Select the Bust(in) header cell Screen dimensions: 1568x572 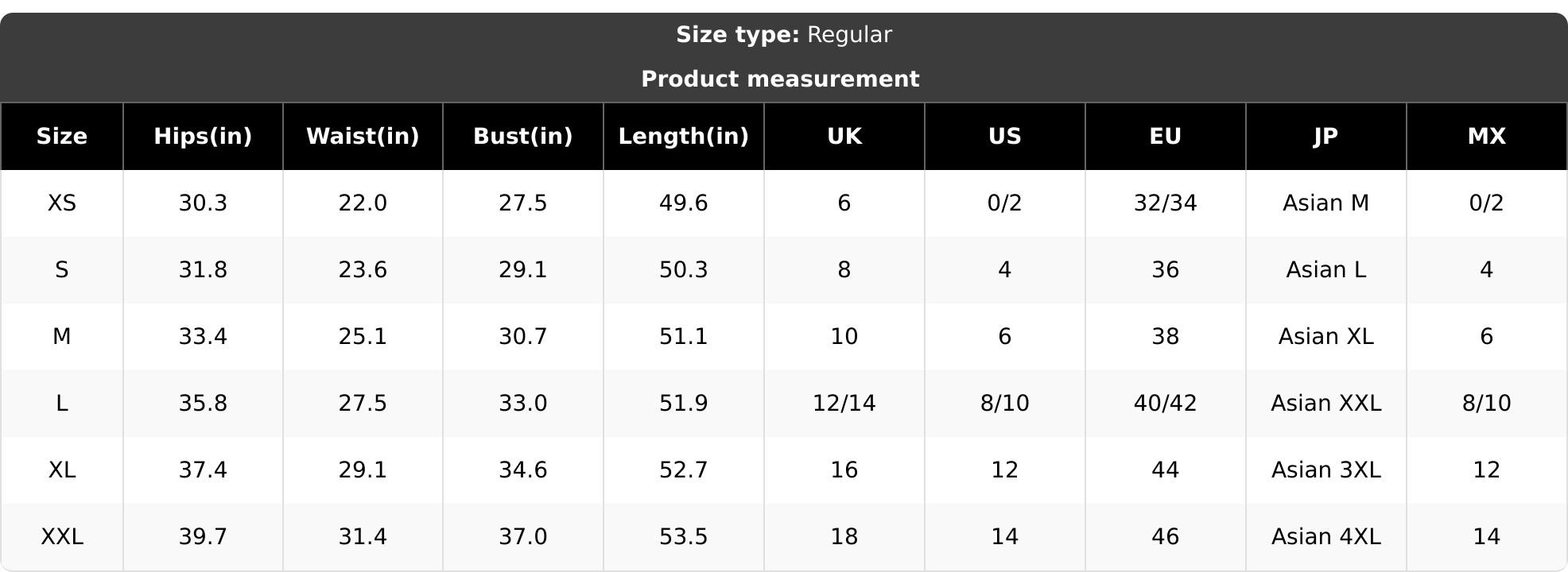[x=523, y=137]
